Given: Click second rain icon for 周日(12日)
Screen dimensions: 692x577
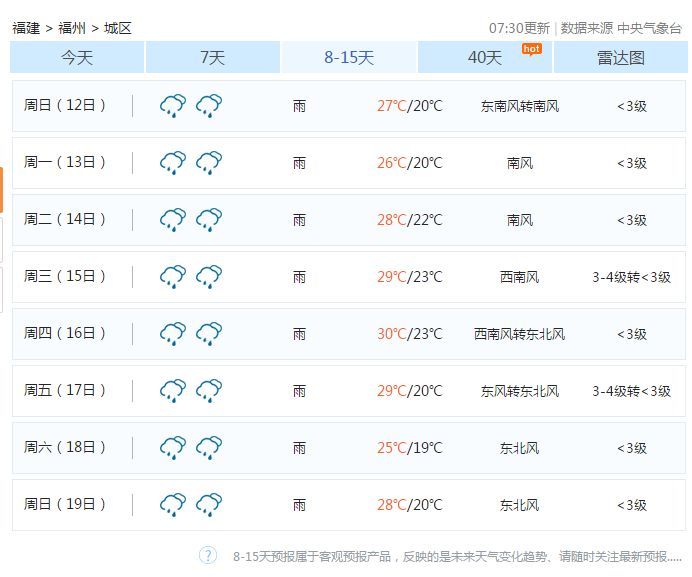Looking at the screenshot, I should pos(209,106).
